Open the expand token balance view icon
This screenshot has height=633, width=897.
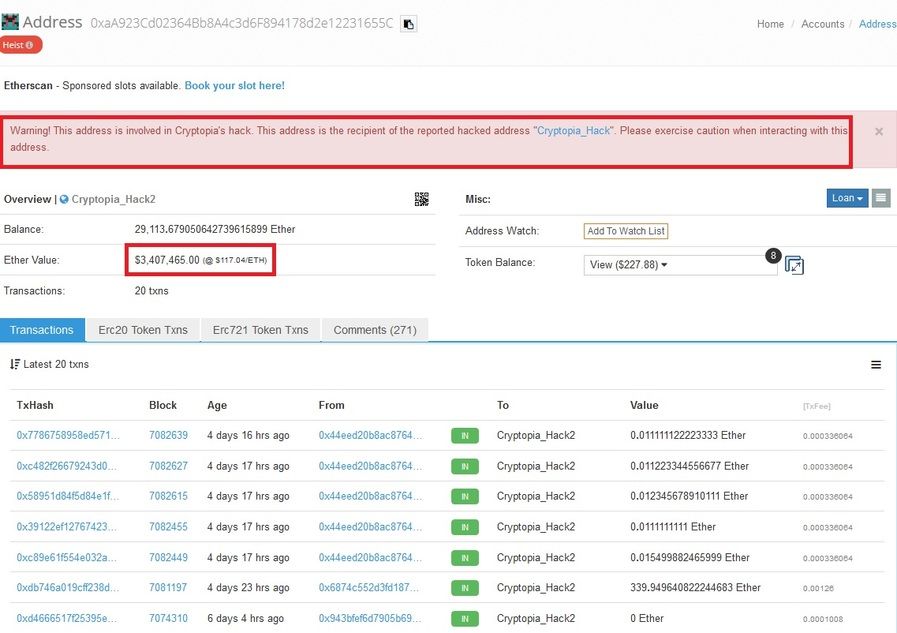point(794,265)
